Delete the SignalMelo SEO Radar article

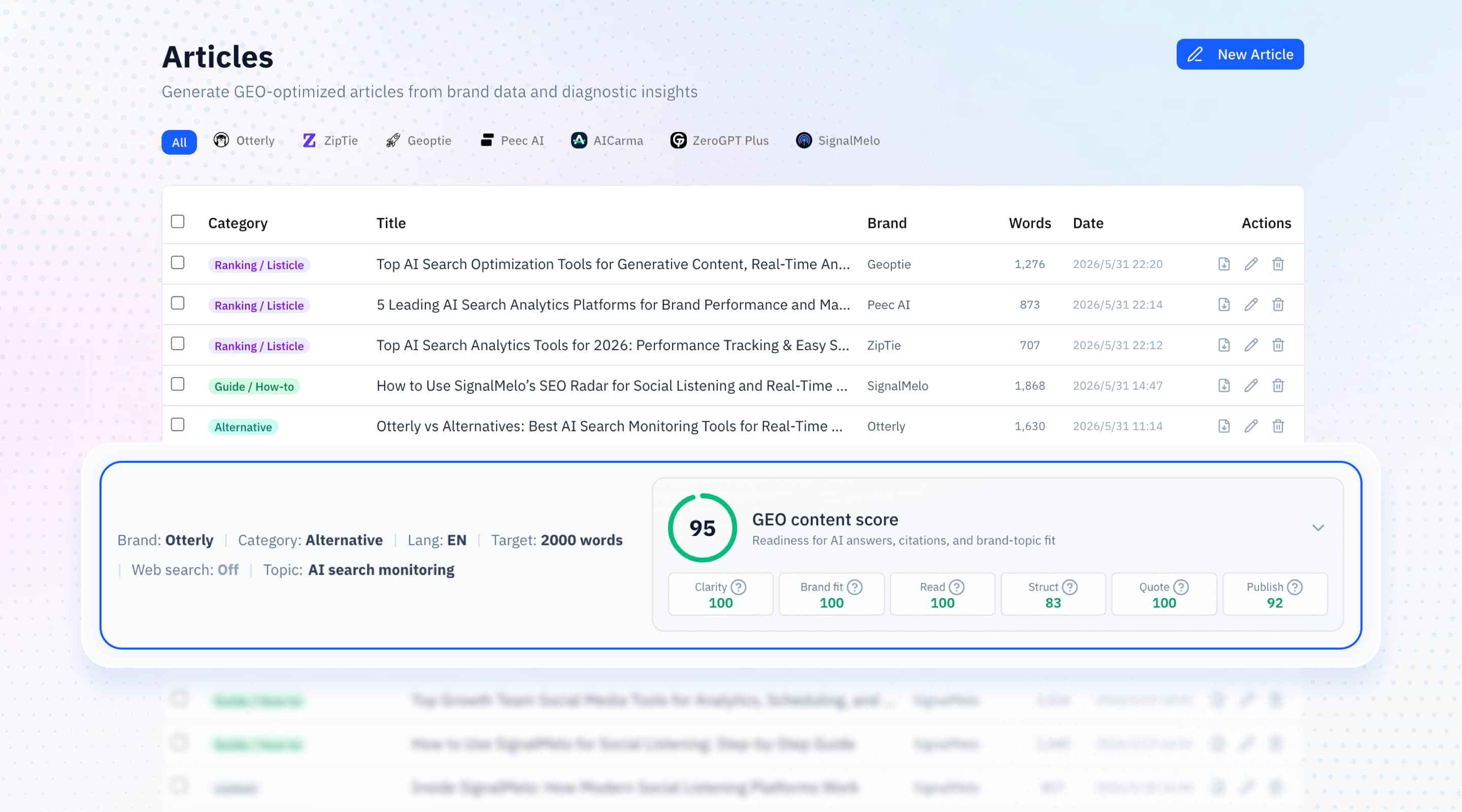1278,386
